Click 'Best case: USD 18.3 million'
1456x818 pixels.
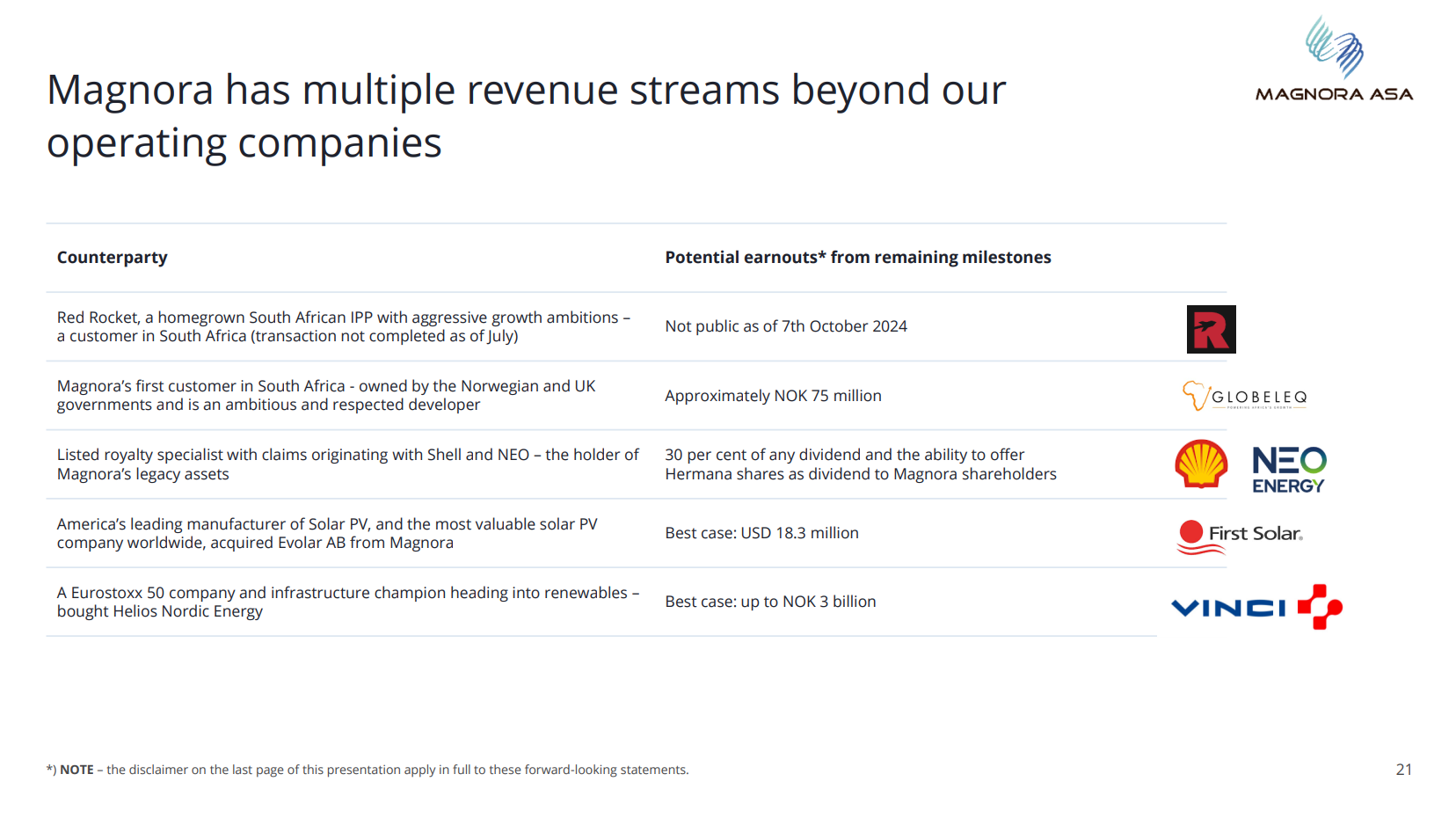pyautogui.click(x=761, y=533)
